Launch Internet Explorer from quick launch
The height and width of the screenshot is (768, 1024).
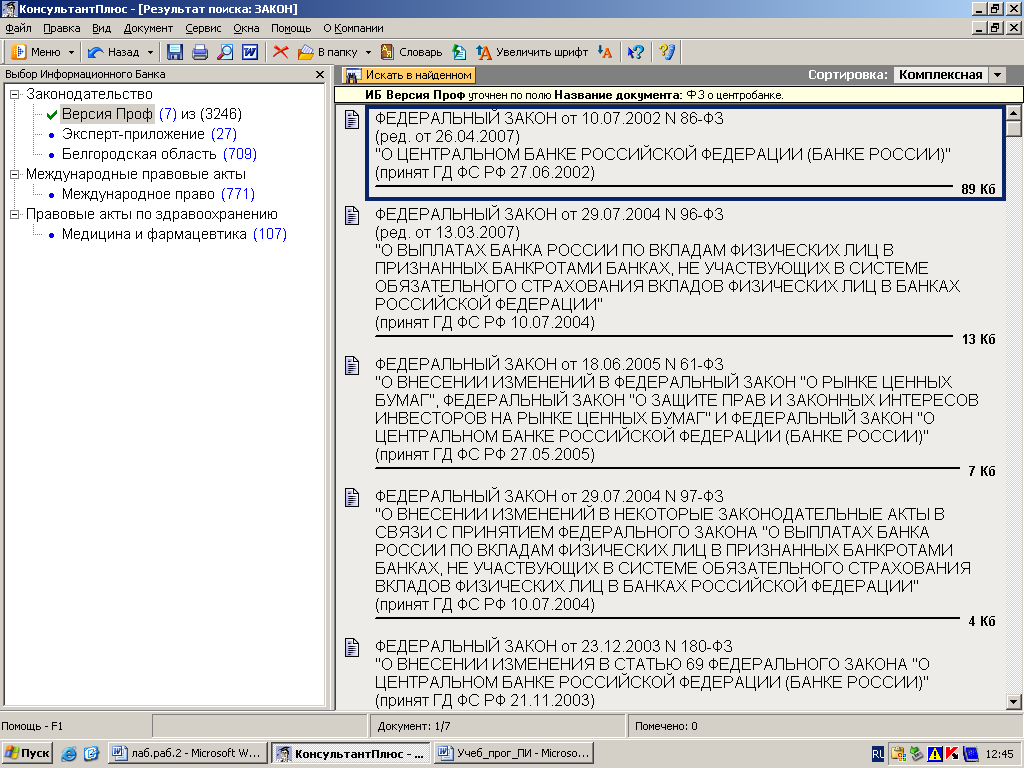click(69, 754)
